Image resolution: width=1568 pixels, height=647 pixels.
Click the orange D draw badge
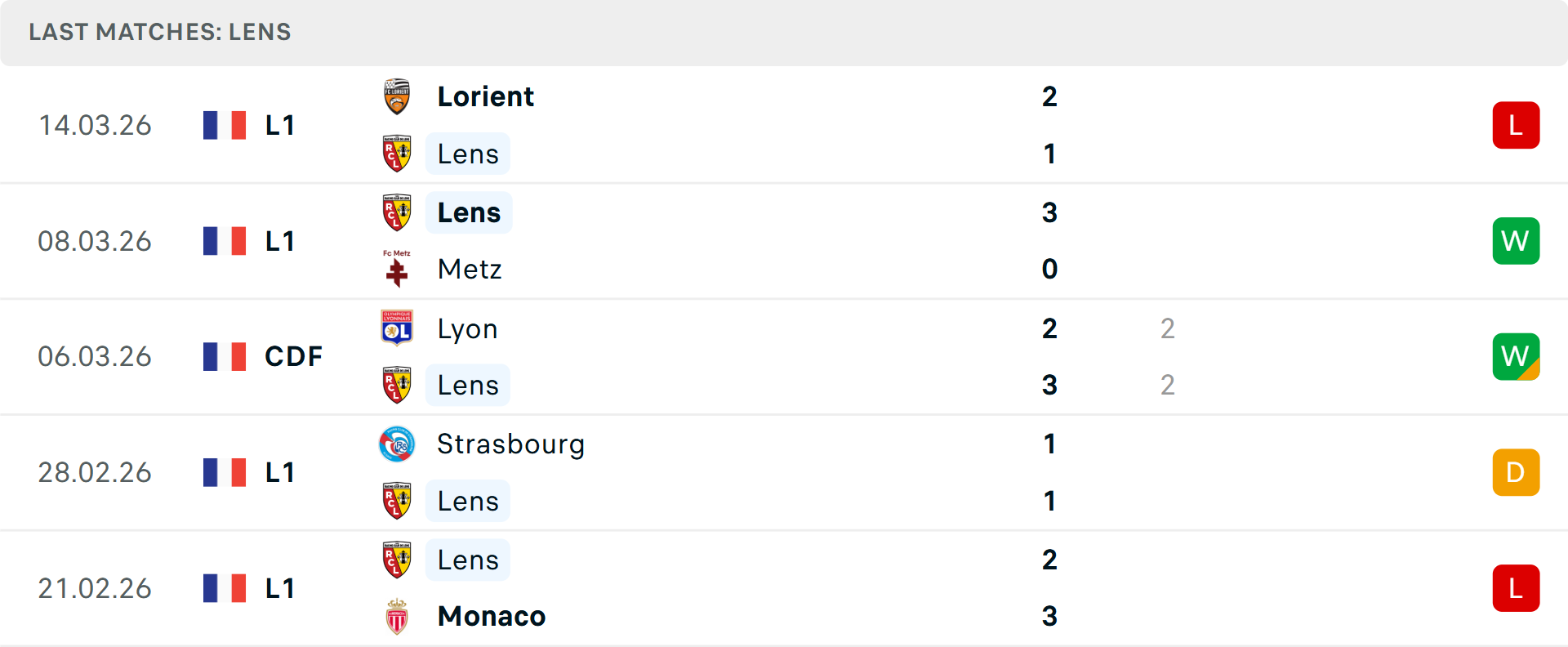(1516, 472)
